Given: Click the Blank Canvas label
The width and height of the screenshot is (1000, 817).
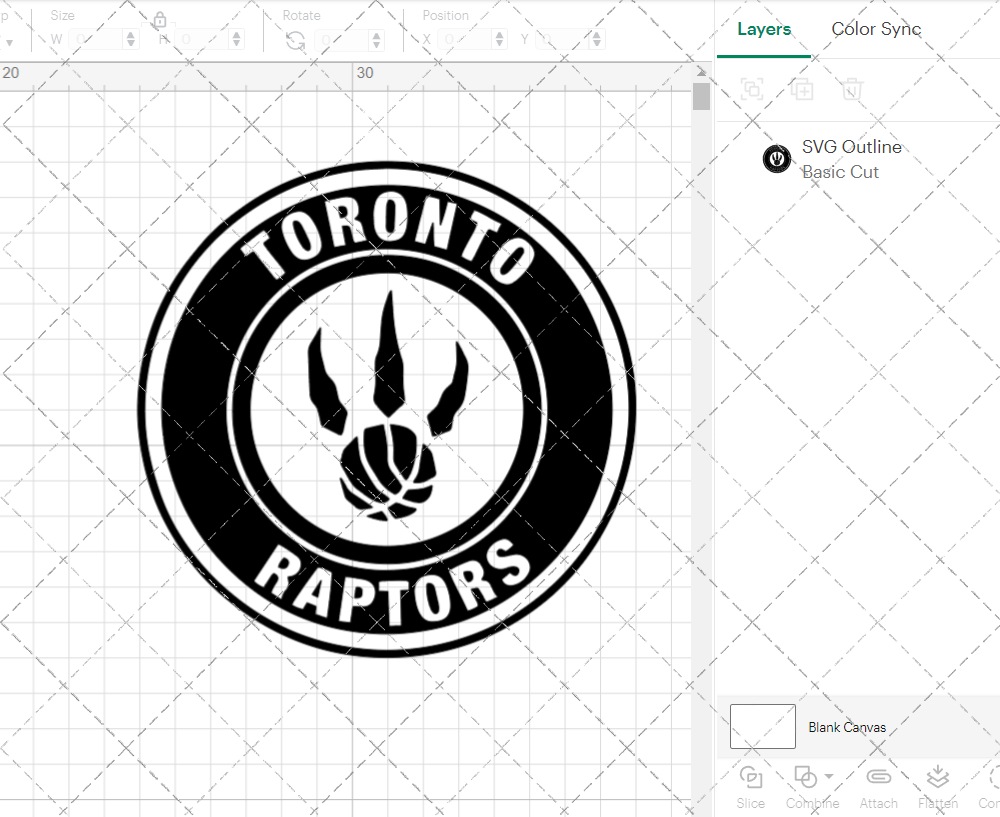Looking at the screenshot, I should pyautogui.click(x=847, y=727).
